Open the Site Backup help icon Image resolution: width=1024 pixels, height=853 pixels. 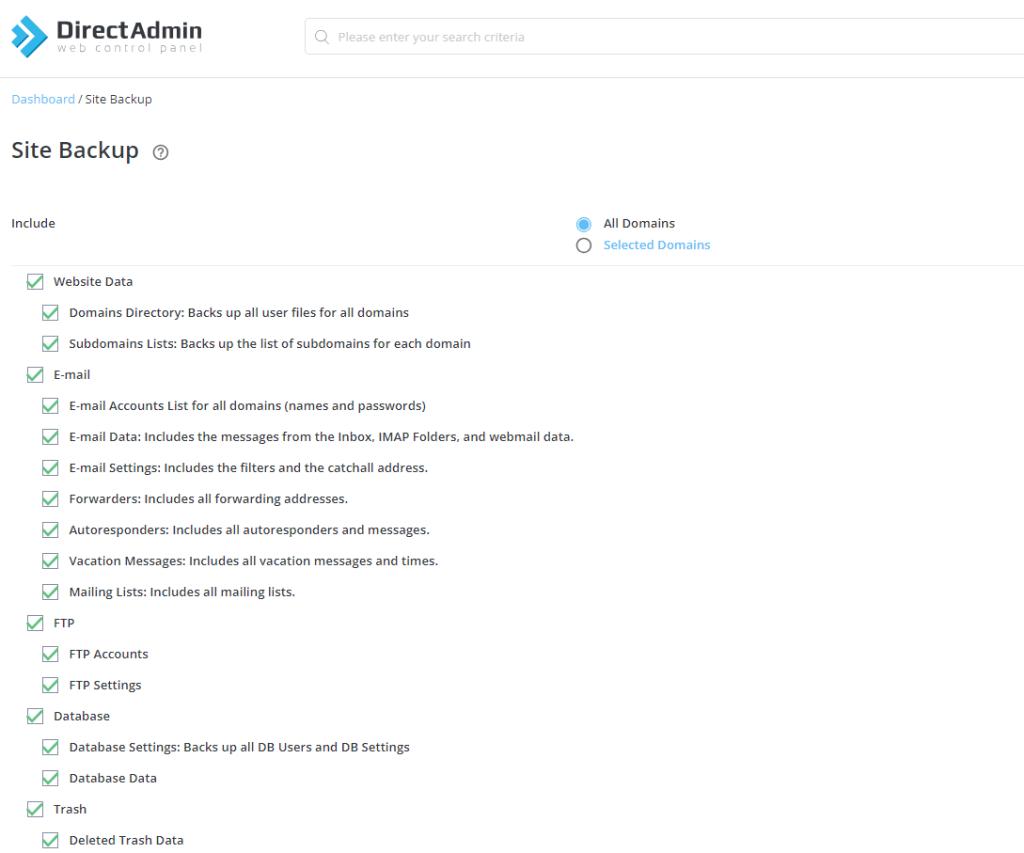tap(160, 152)
